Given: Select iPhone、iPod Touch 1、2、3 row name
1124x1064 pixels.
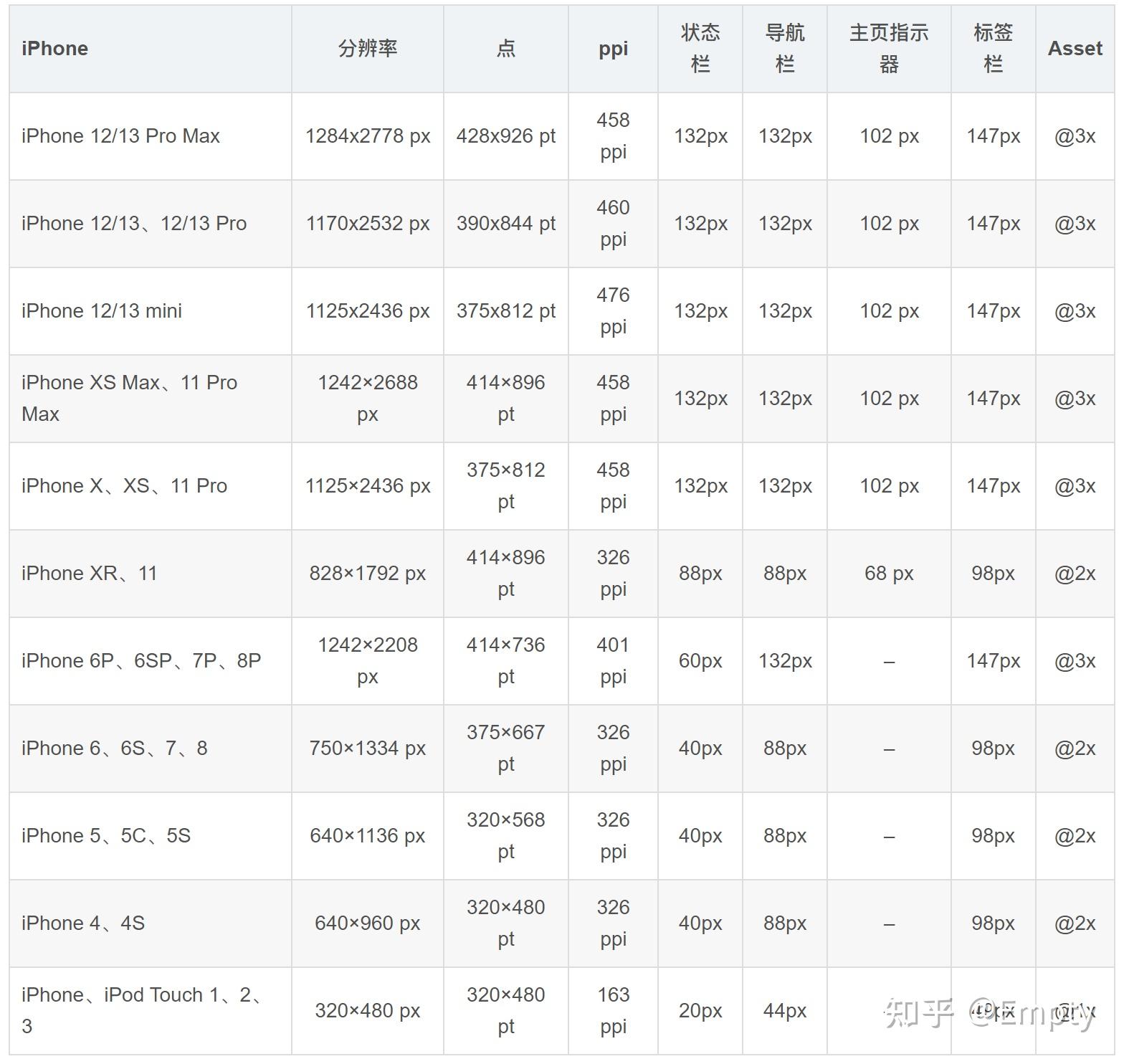Looking at the screenshot, I should (143, 1011).
